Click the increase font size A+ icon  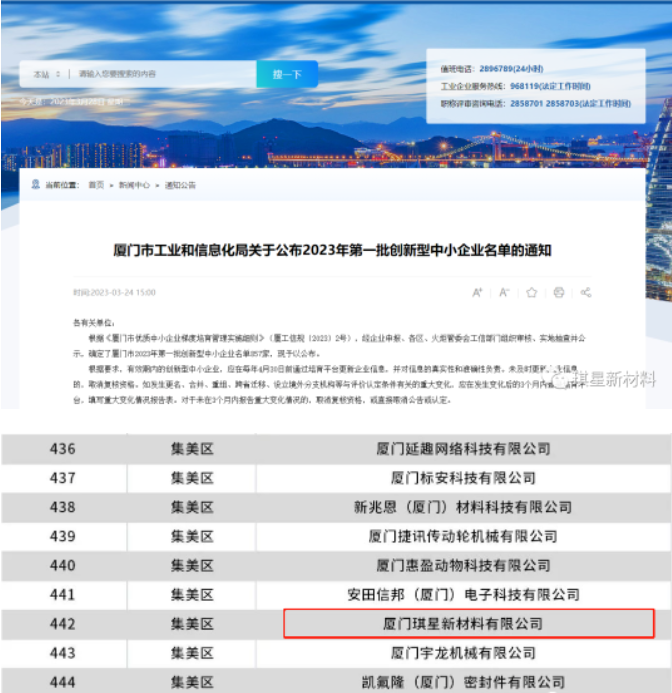pyautogui.click(x=477, y=292)
